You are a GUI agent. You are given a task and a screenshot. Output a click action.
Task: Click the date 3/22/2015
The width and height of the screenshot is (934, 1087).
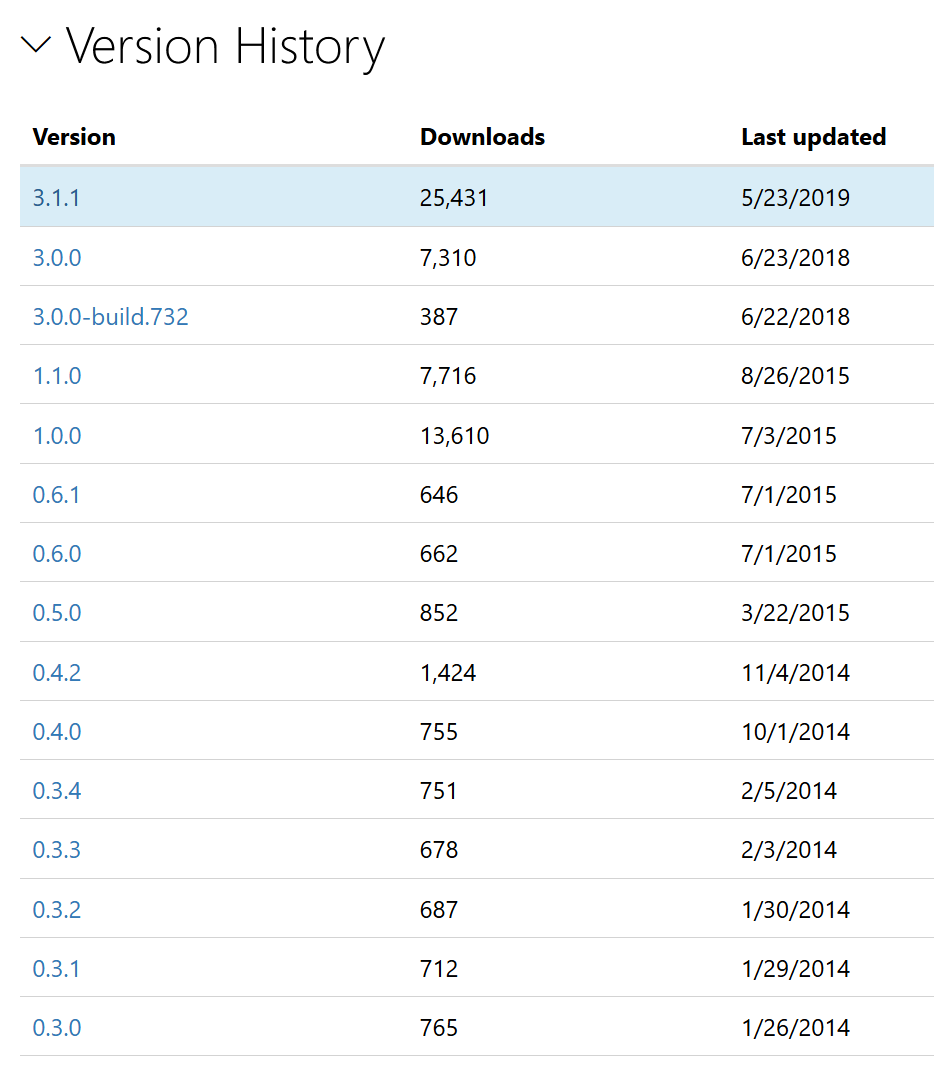click(796, 613)
